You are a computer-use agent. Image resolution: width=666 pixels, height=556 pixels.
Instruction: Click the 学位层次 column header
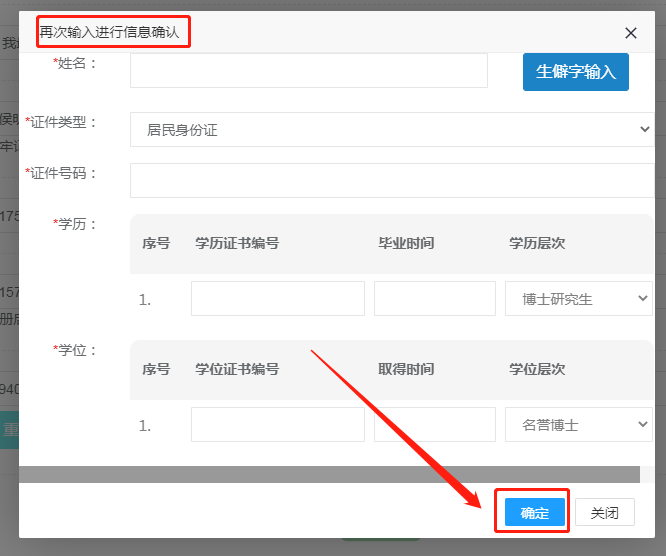coord(536,369)
